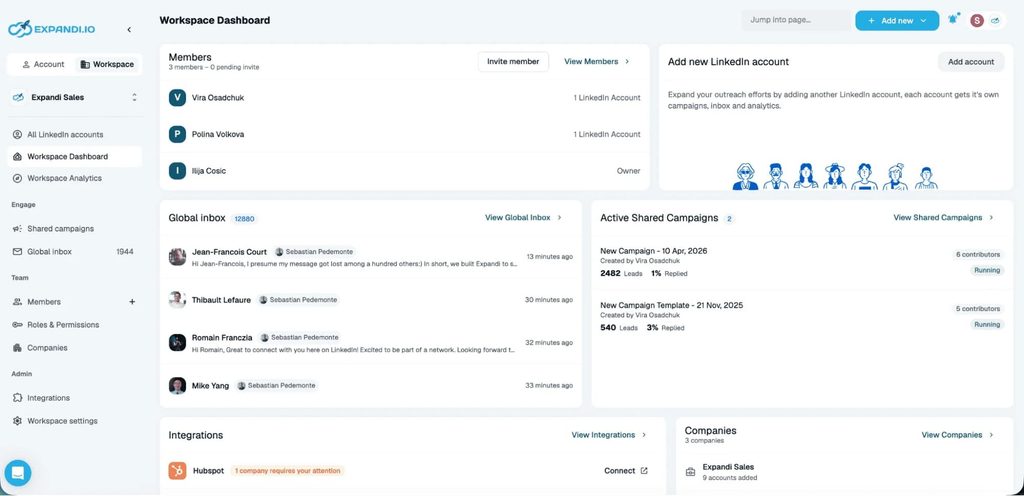This screenshot has height=496, width=1024.
Task: Open Global inbox in sidebar
Action: coord(74,251)
